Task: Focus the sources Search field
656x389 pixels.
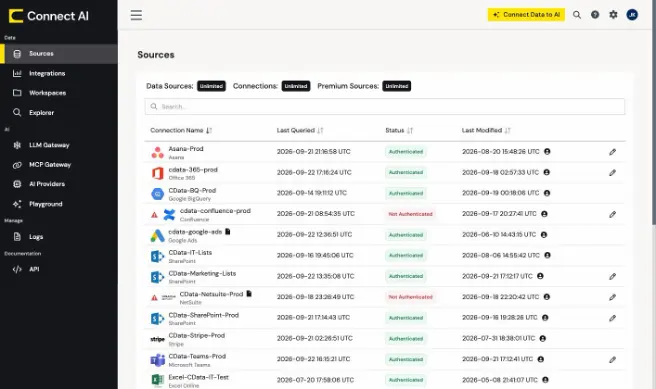Action: 384,107
